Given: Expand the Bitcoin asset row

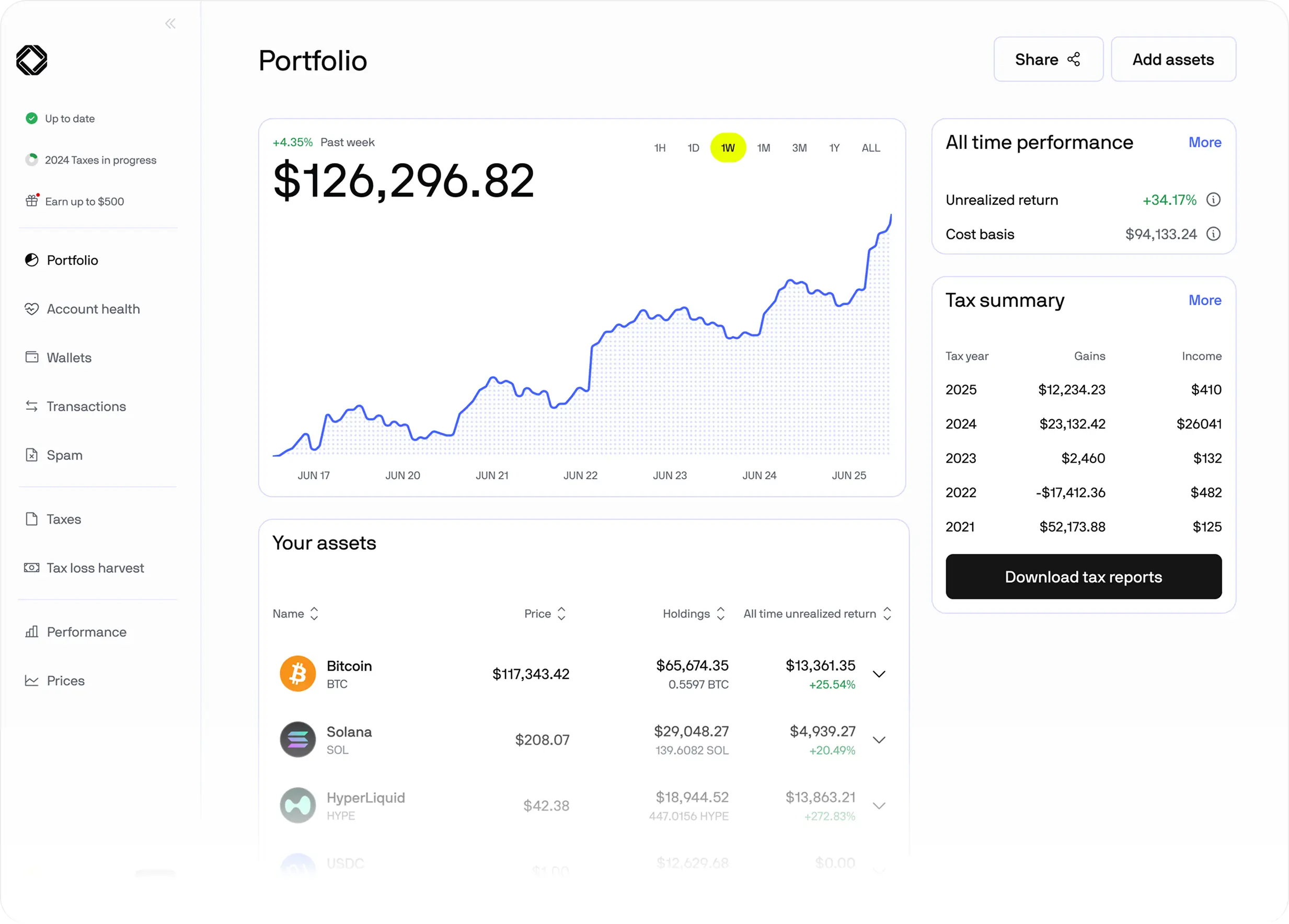Looking at the screenshot, I should 879,674.
